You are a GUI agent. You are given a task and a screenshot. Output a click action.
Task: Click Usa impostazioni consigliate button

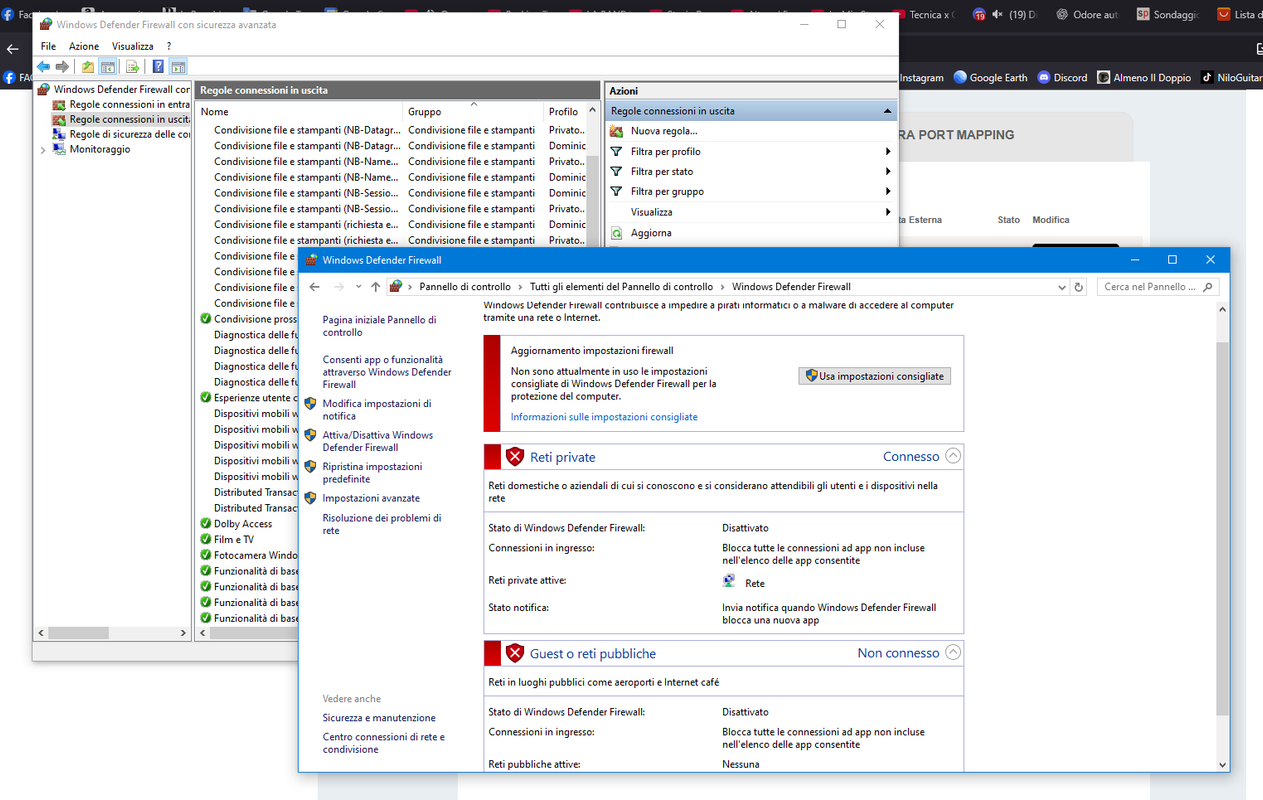click(x=875, y=376)
